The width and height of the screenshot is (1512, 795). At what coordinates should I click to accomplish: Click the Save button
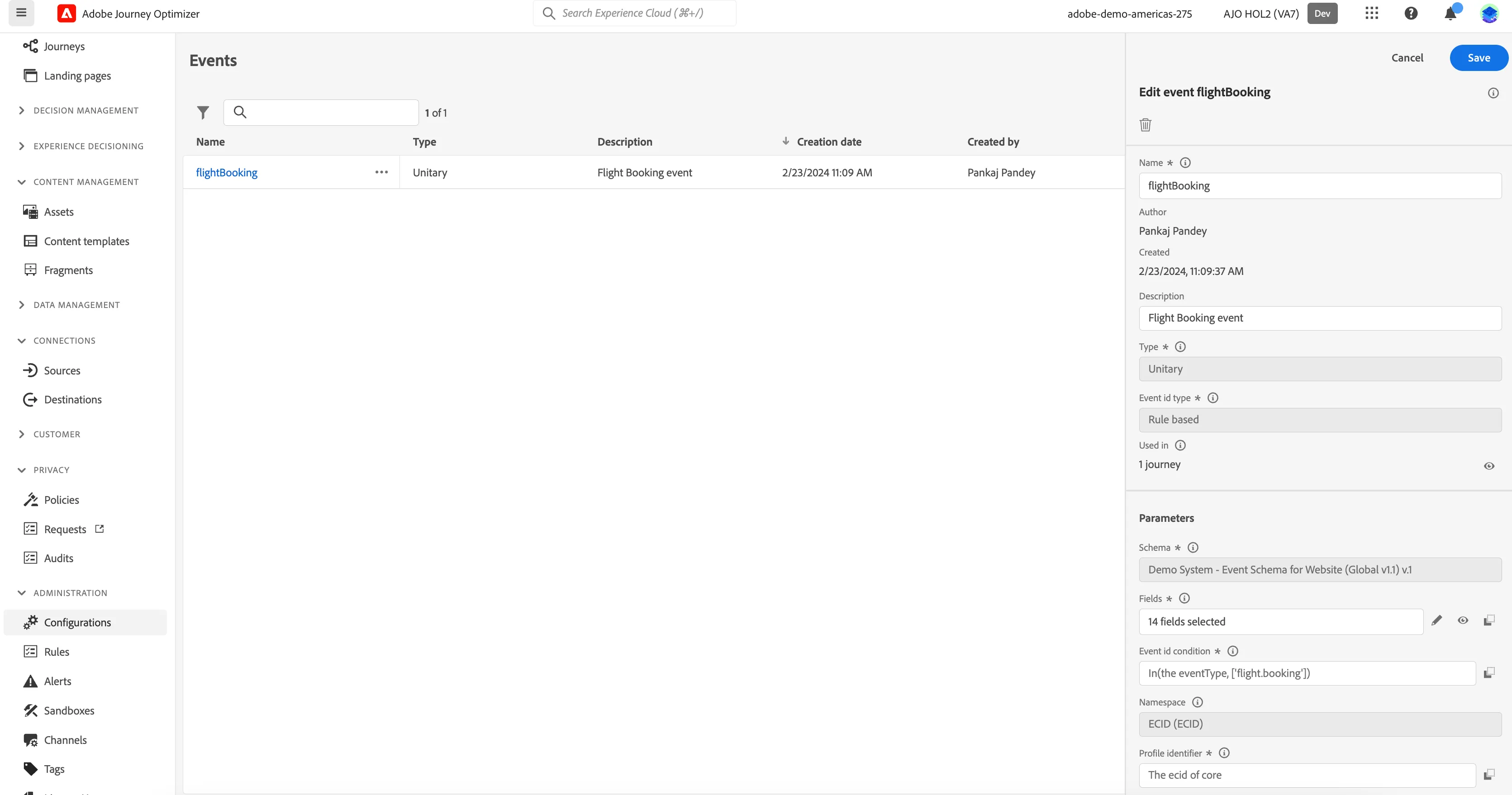tap(1479, 57)
